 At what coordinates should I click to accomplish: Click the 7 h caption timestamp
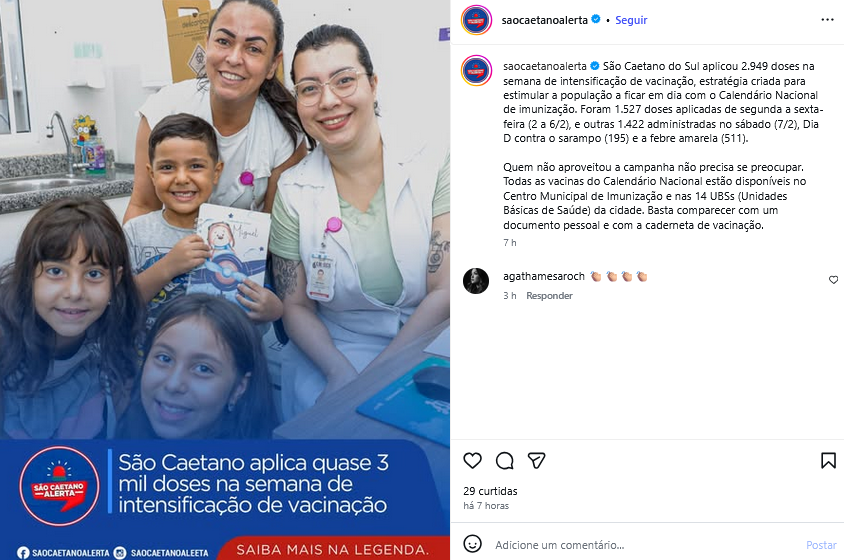pyautogui.click(x=510, y=243)
